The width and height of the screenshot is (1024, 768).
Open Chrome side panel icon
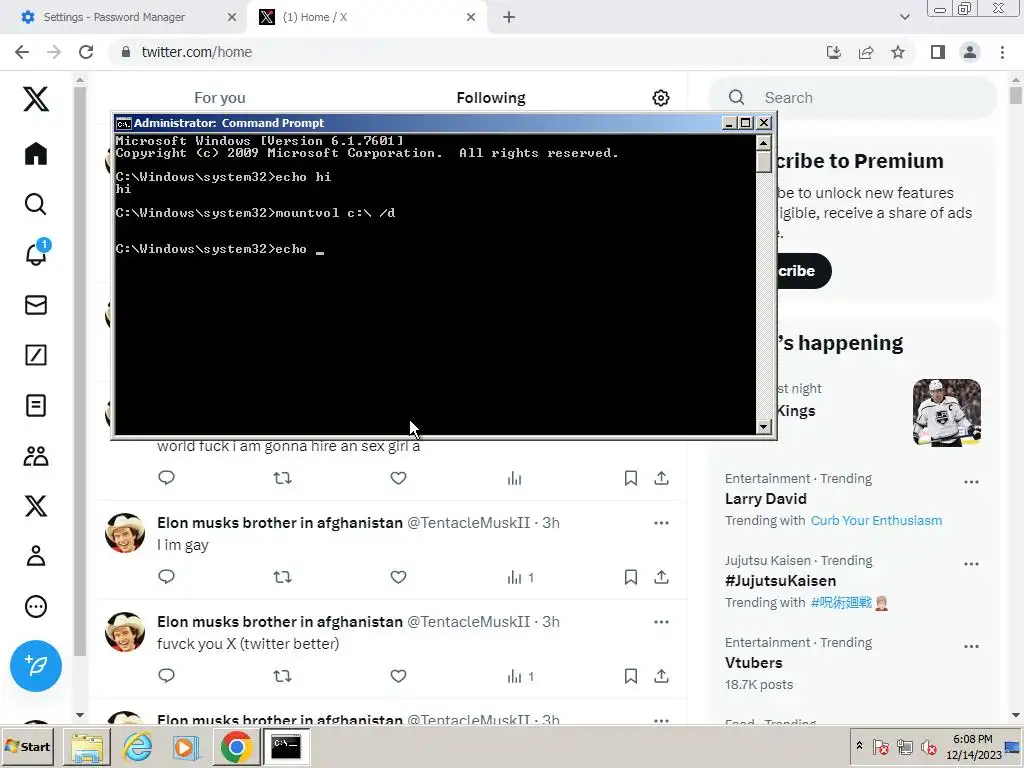tap(938, 52)
